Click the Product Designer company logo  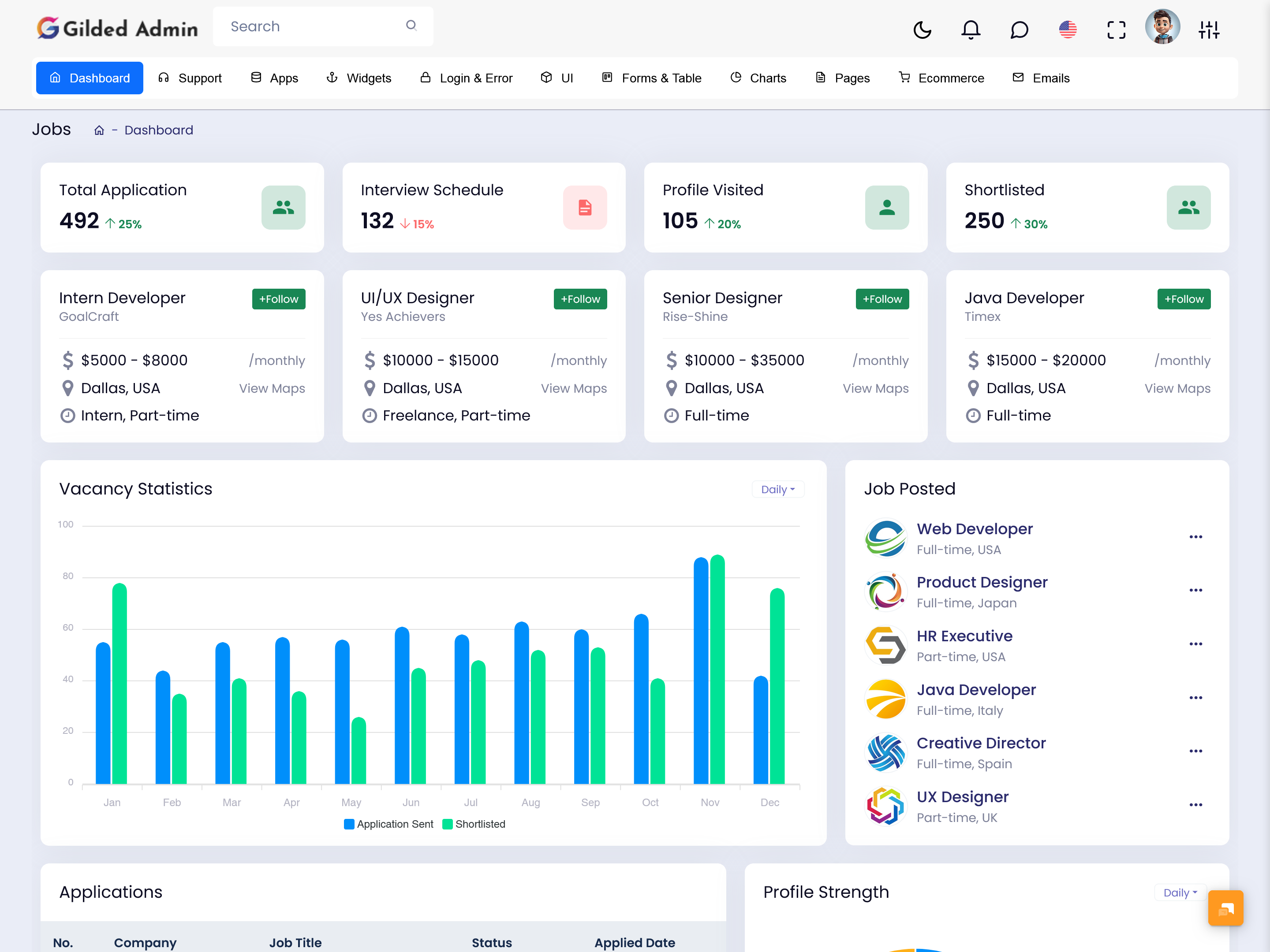pyautogui.click(x=885, y=591)
